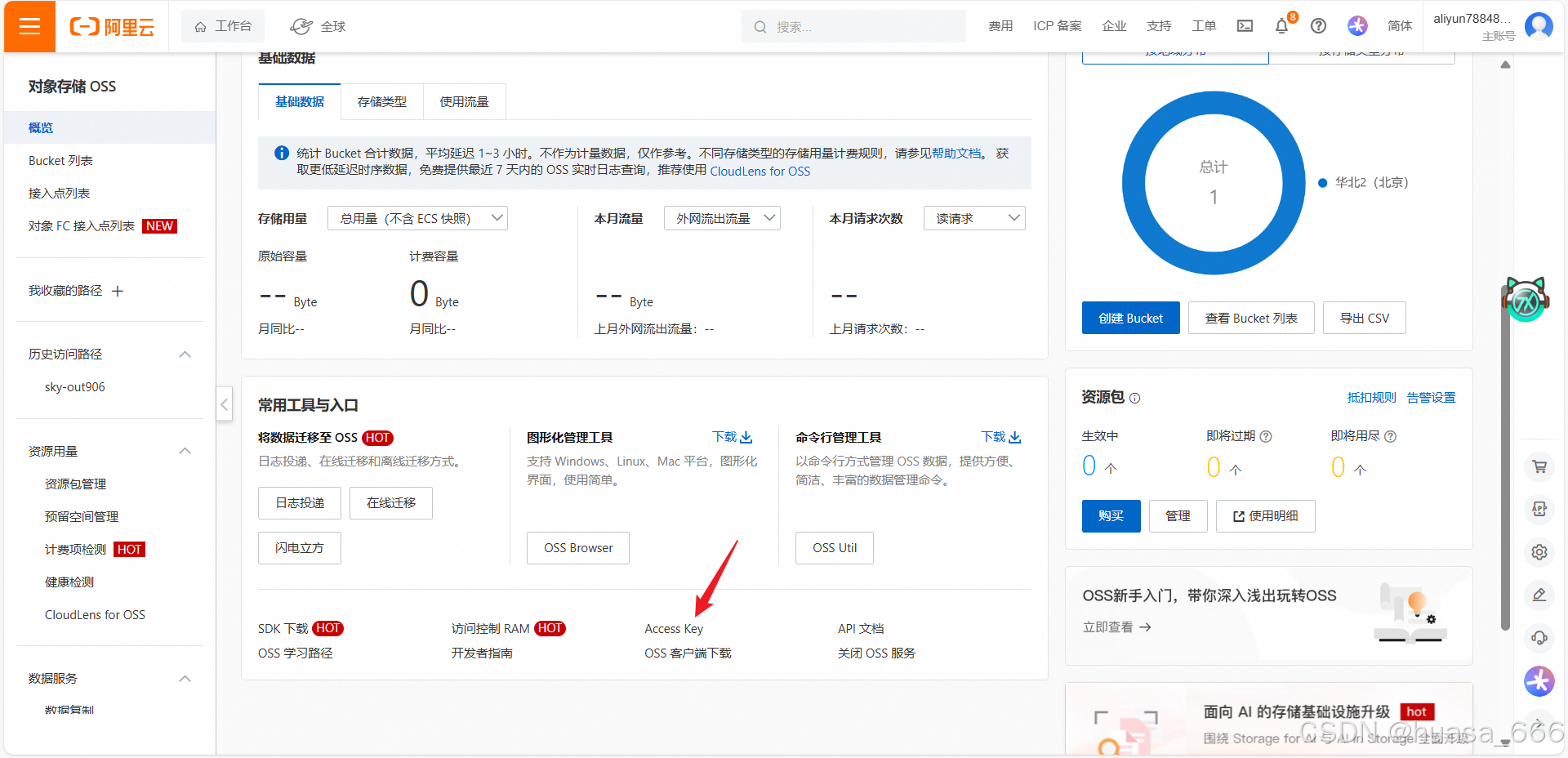Open the 外网流出流量 dropdown
The image size is (1568, 758).
tap(722, 218)
